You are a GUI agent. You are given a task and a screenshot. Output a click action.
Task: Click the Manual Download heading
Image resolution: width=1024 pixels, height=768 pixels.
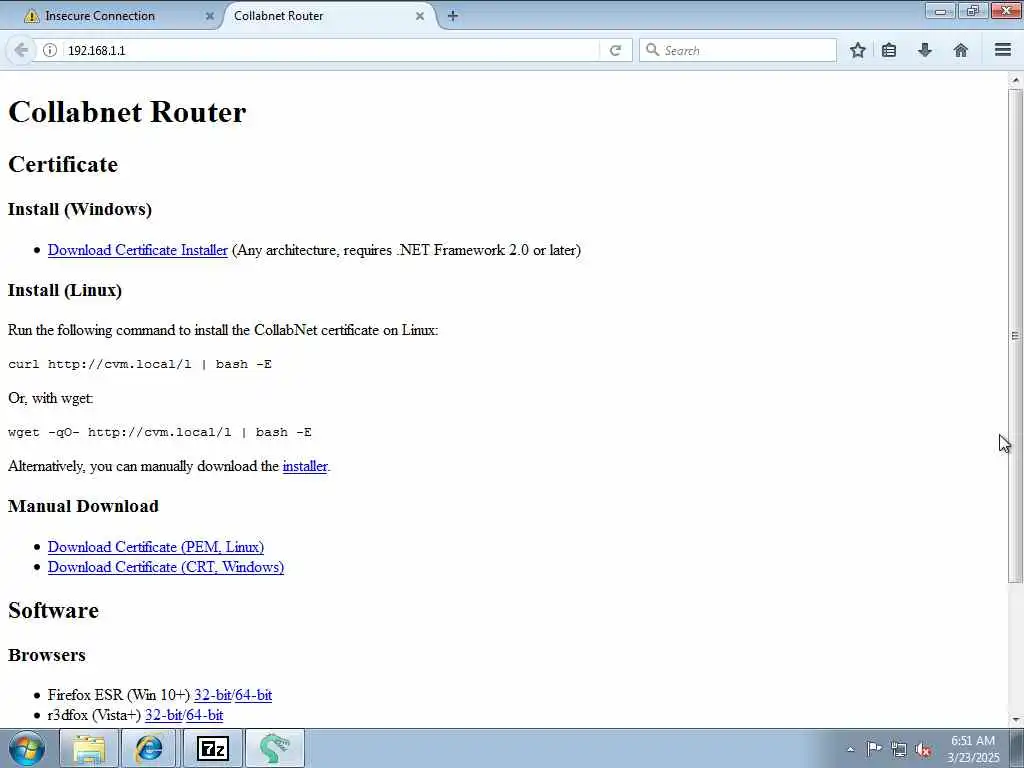click(84, 506)
